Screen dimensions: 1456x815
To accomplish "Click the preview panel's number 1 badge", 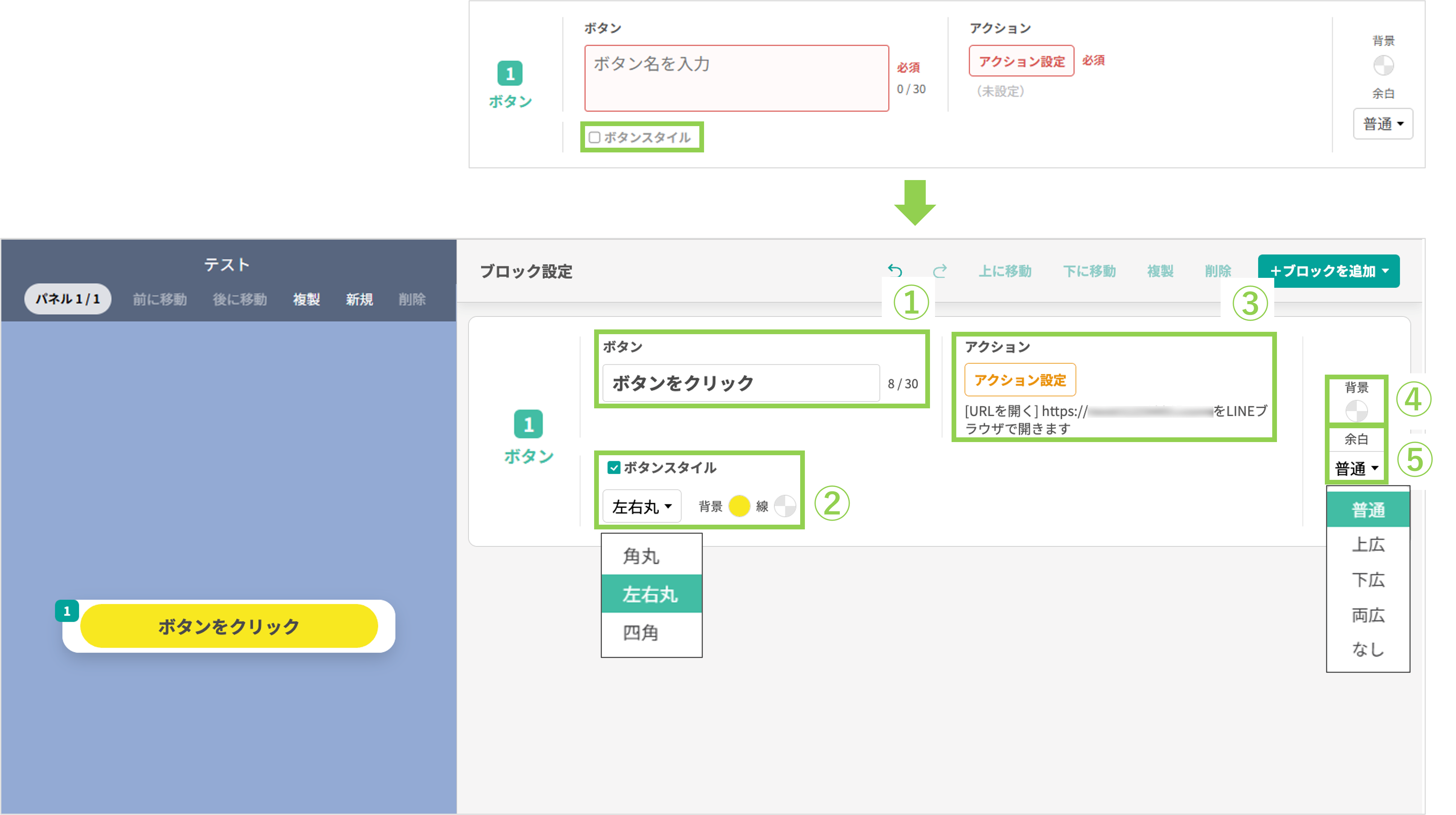I will point(67,611).
